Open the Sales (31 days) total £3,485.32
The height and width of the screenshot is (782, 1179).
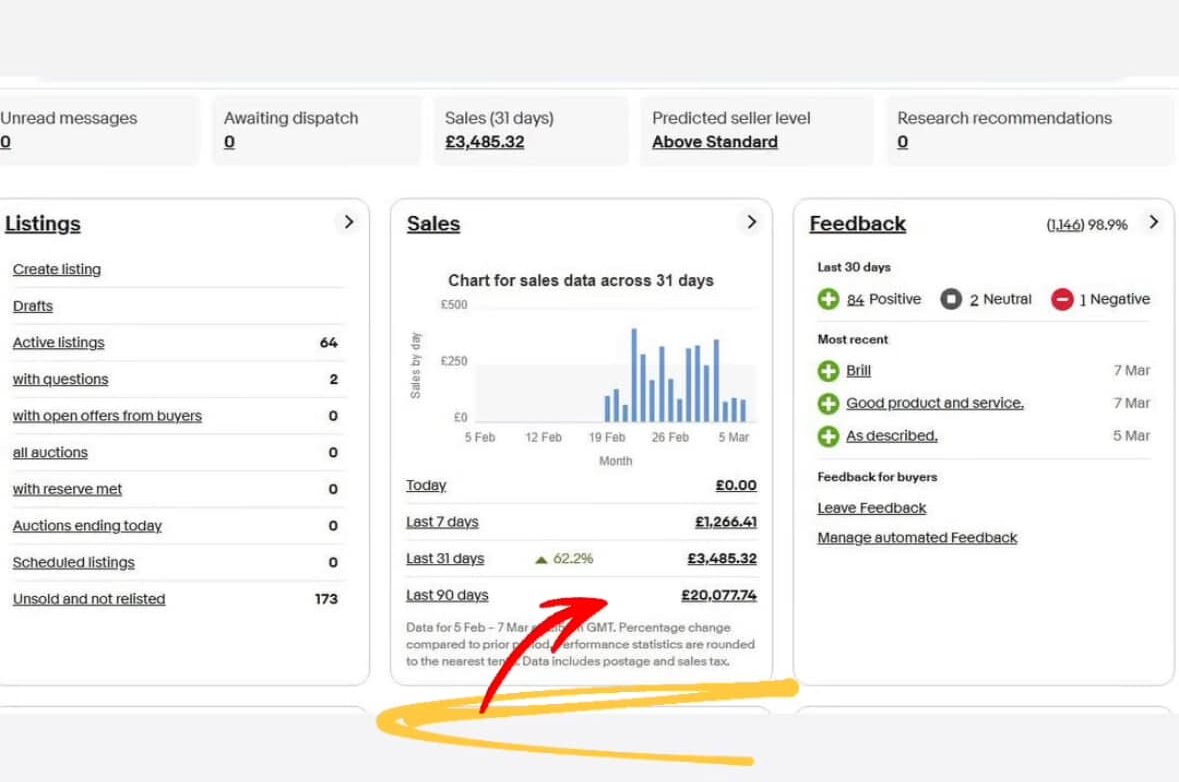tap(484, 142)
